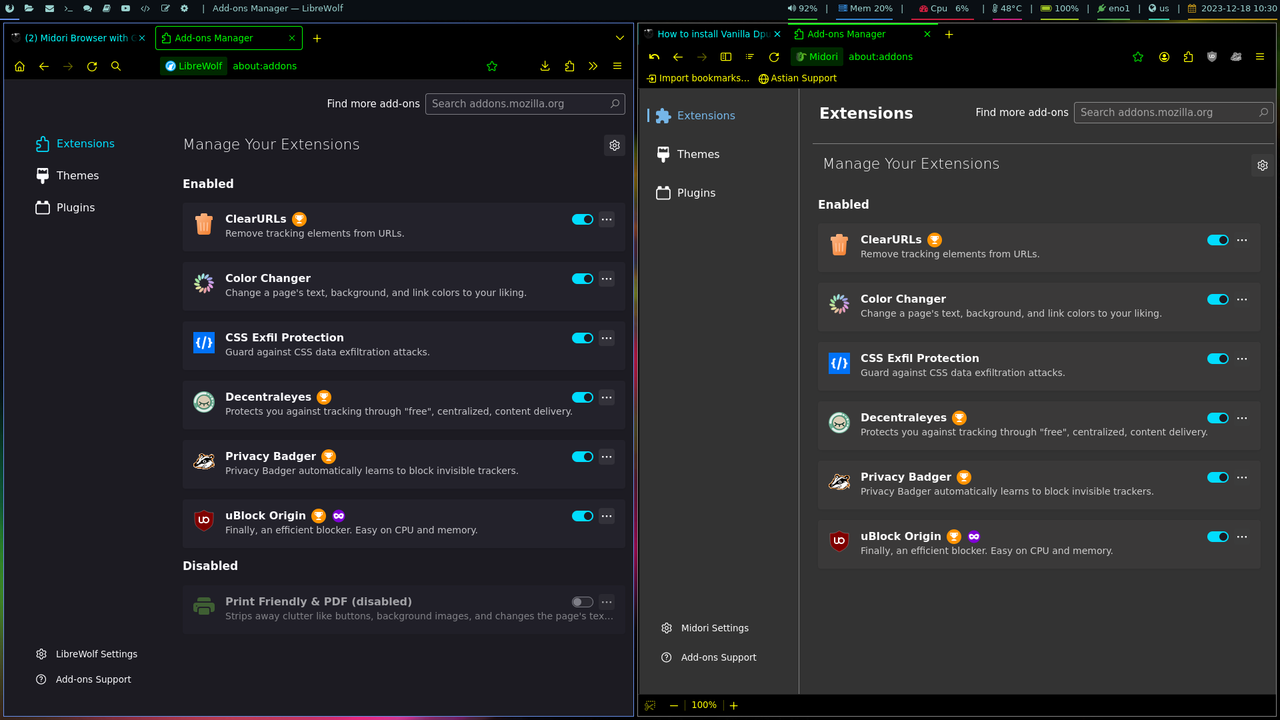This screenshot has width=1280, height=720.
Task: Open Plugins section in LibreWolf sidebar
Action: (65, 208)
